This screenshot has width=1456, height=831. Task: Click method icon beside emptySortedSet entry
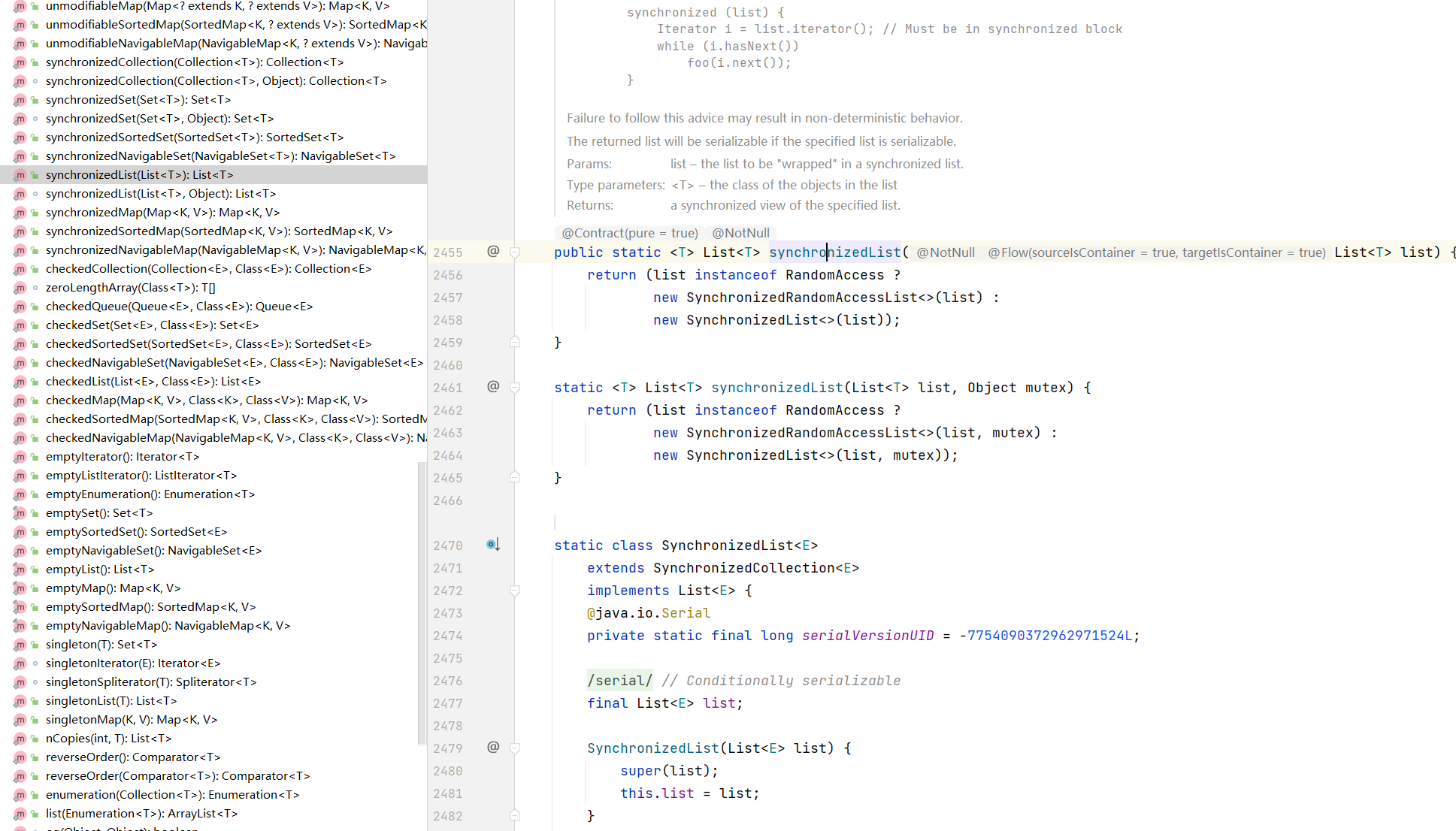20,532
